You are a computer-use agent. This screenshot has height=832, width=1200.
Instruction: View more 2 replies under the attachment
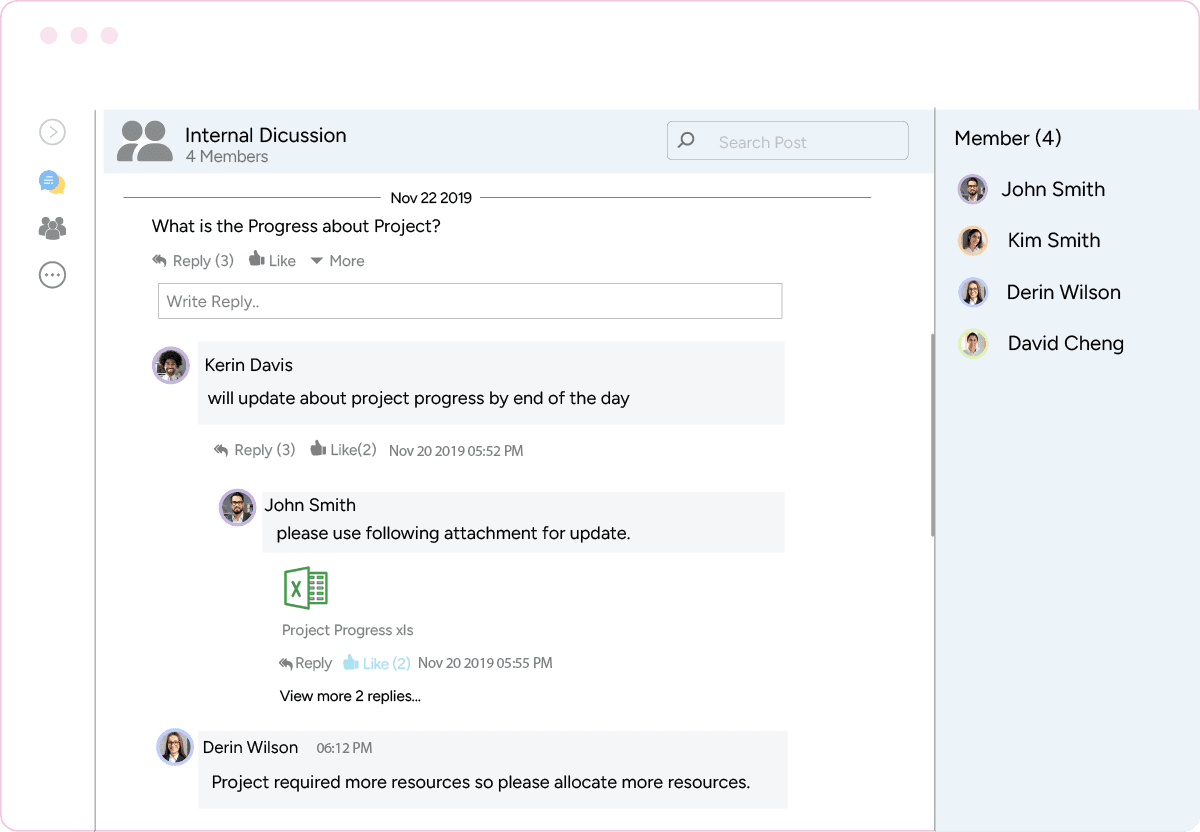click(x=350, y=696)
